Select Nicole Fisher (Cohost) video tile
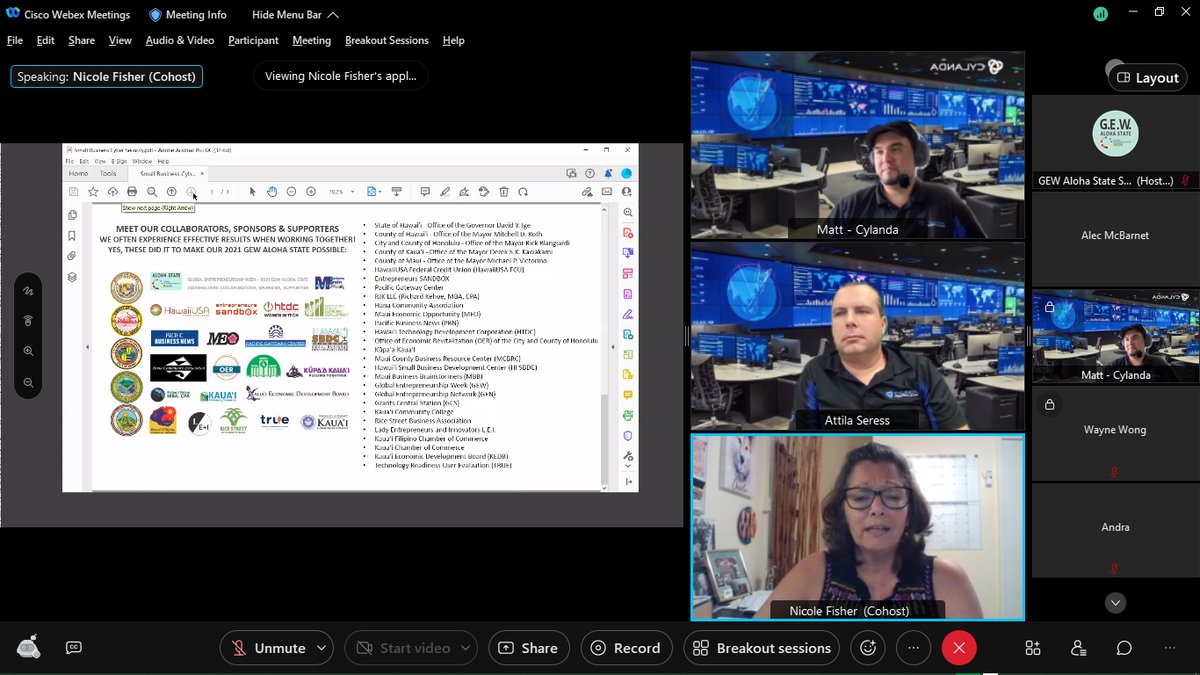 click(857, 527)
